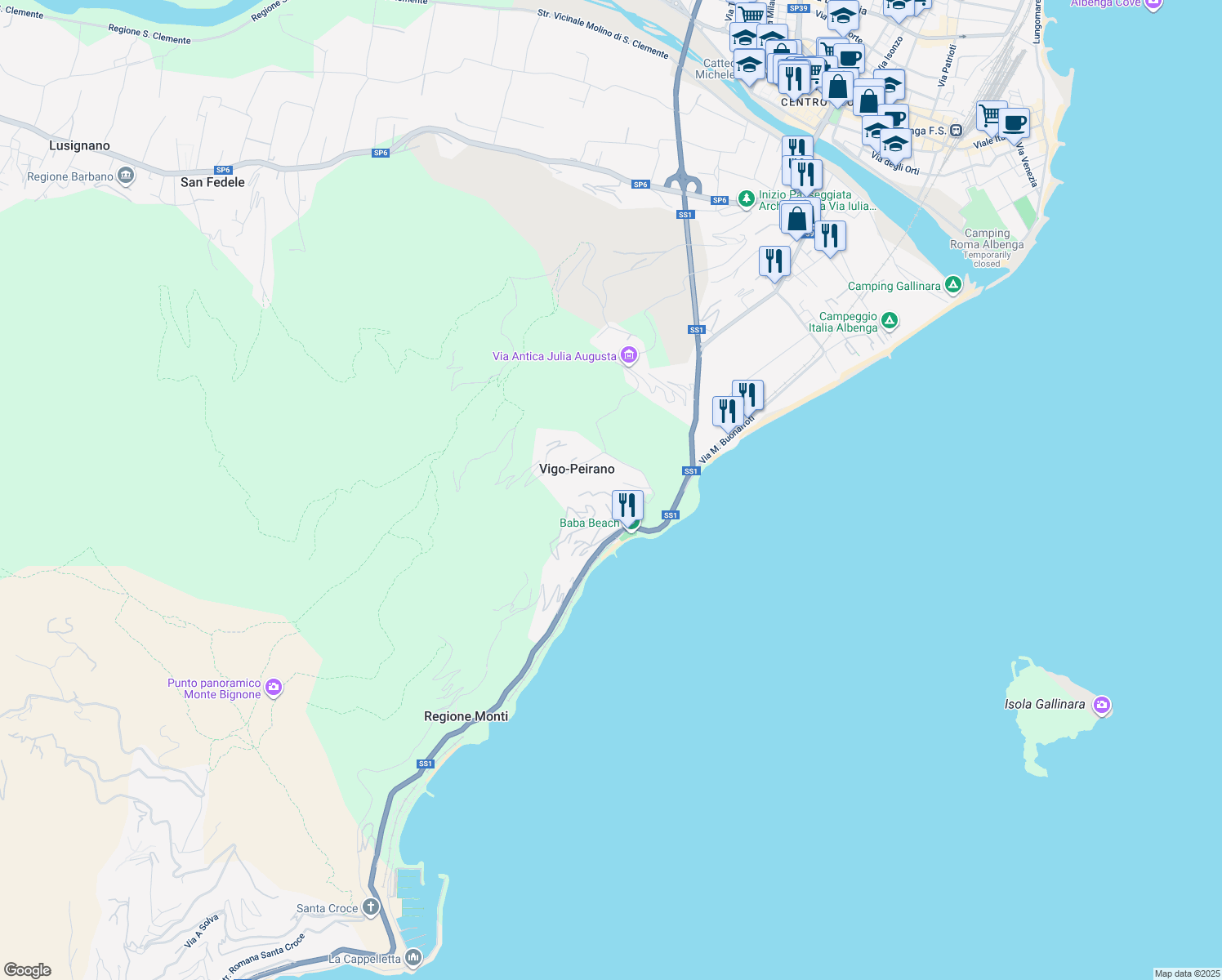Select the Albenga F.S. train station icon

(956, 131)
